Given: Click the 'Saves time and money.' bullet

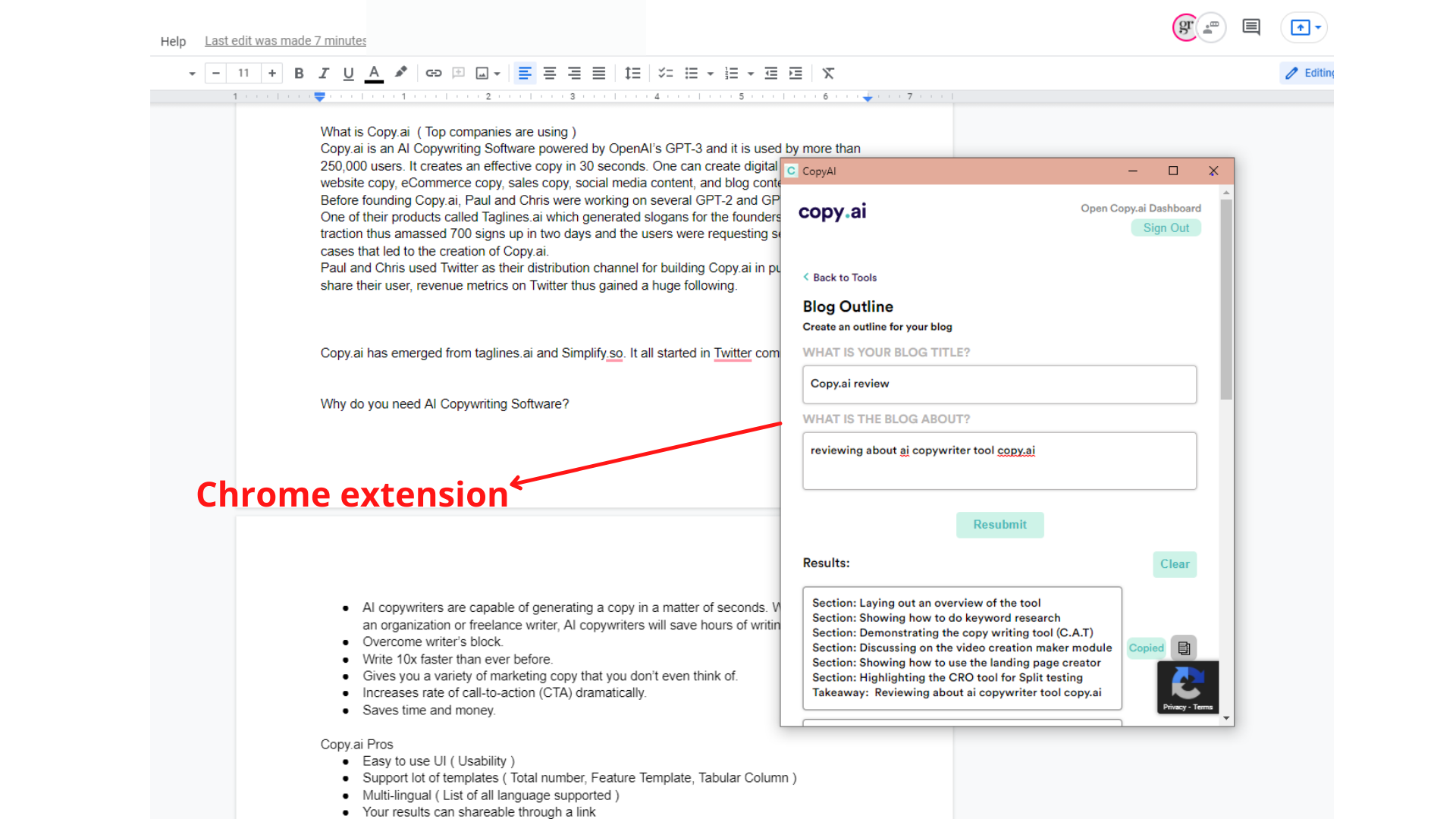Looking at the screenshot, I should point(428,711).
